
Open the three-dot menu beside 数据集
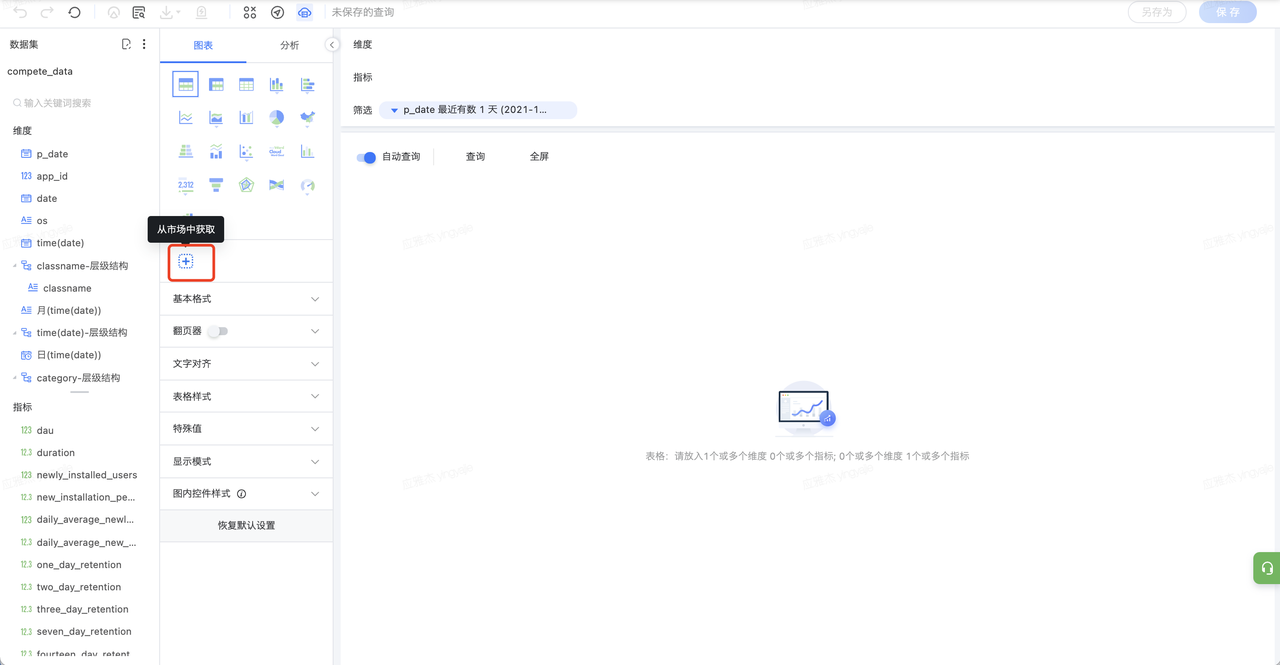144,44
